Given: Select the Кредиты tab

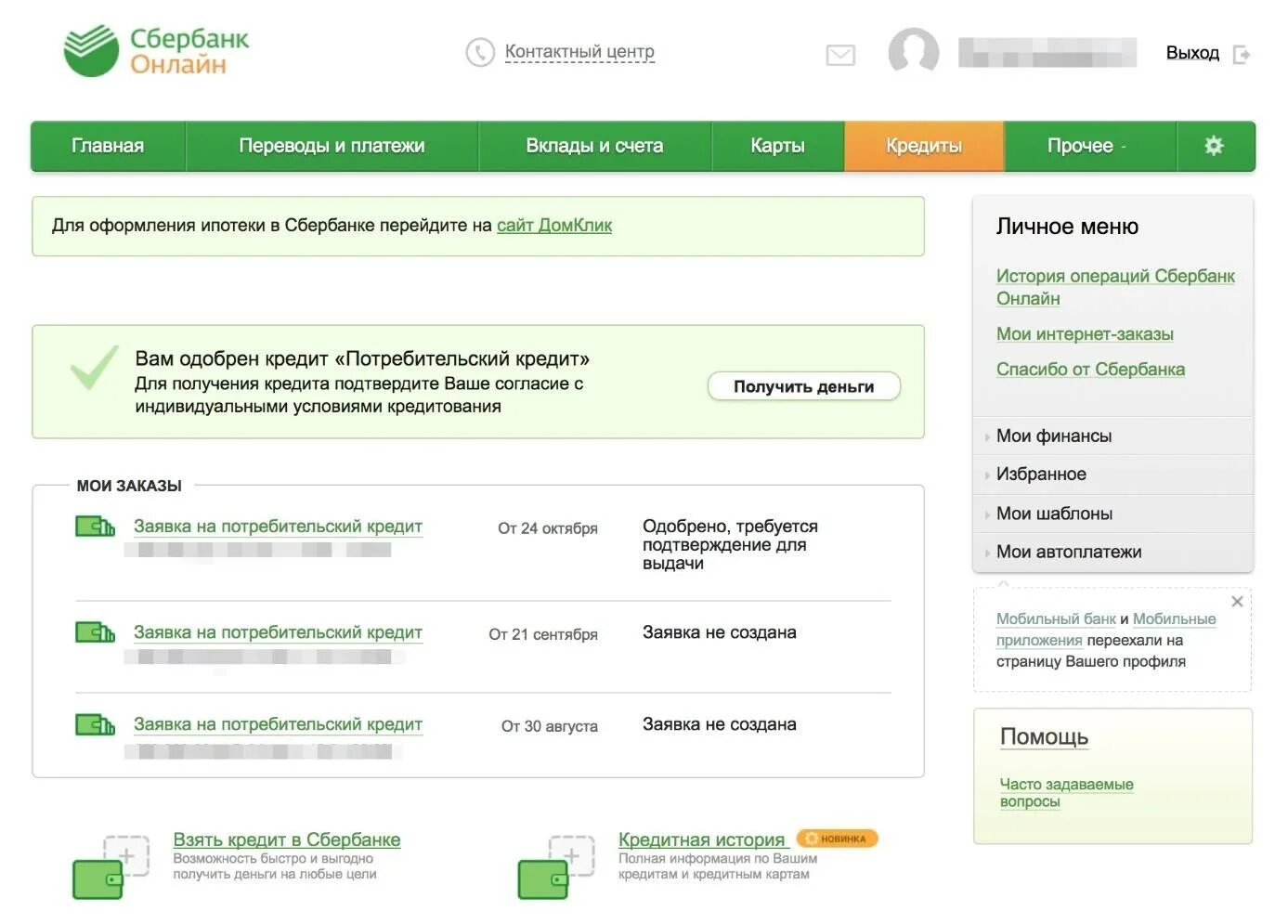Looking at the screenshot, I should click(x=924, y=146).
